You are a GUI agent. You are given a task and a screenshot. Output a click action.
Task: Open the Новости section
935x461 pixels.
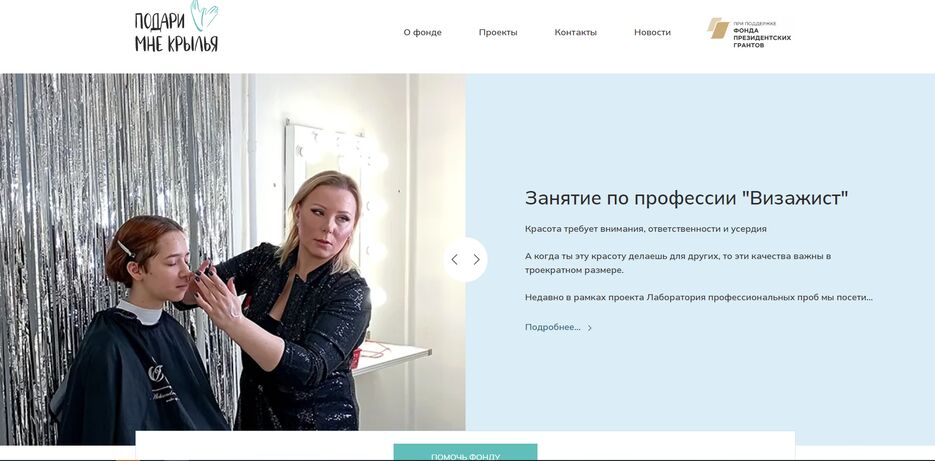coord(652,32)
